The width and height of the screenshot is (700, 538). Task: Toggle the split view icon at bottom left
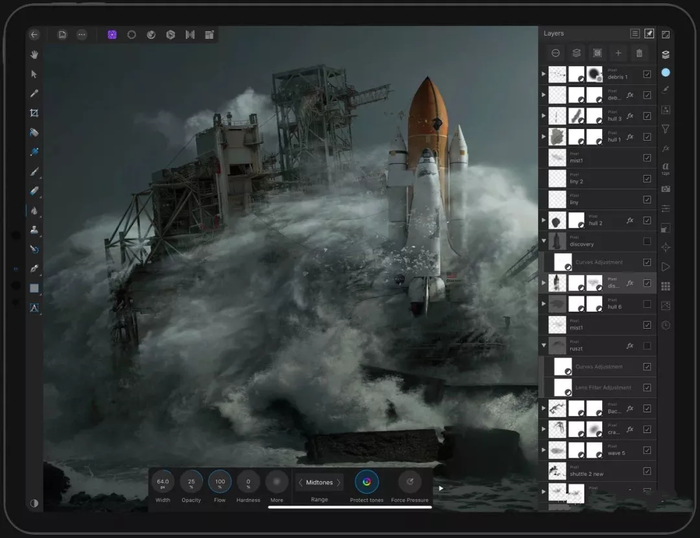(x=34, y=503)
